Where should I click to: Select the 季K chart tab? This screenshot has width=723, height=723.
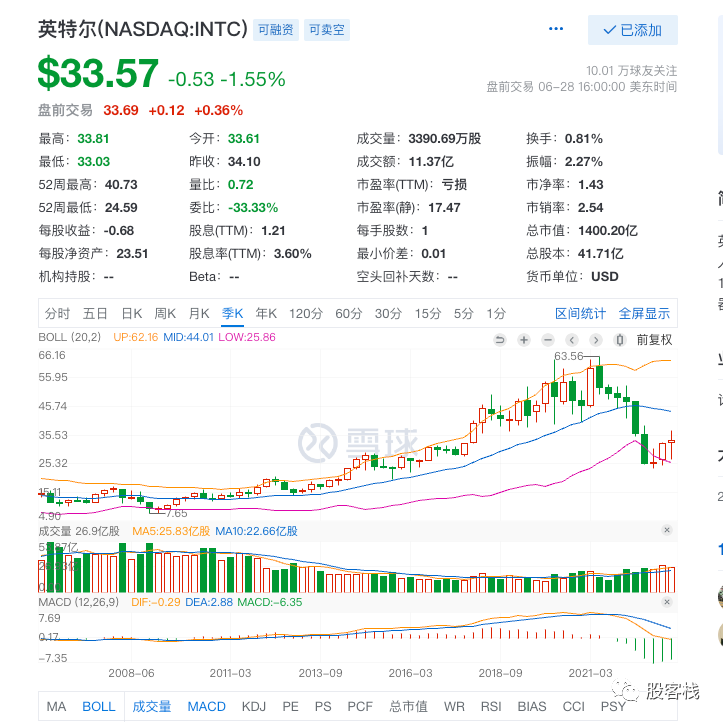pyautogui.click(x=232, y=314)
